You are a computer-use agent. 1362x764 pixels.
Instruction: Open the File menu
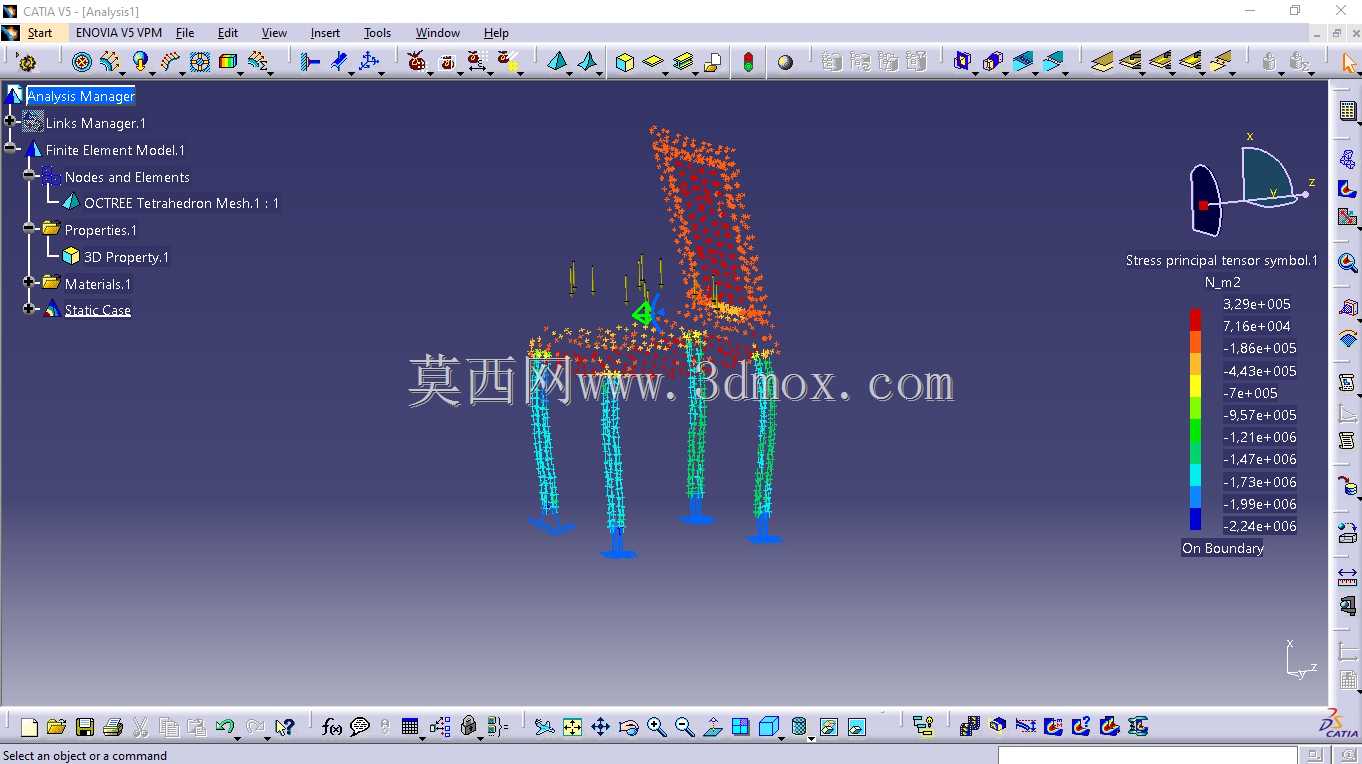coord(185,33)
